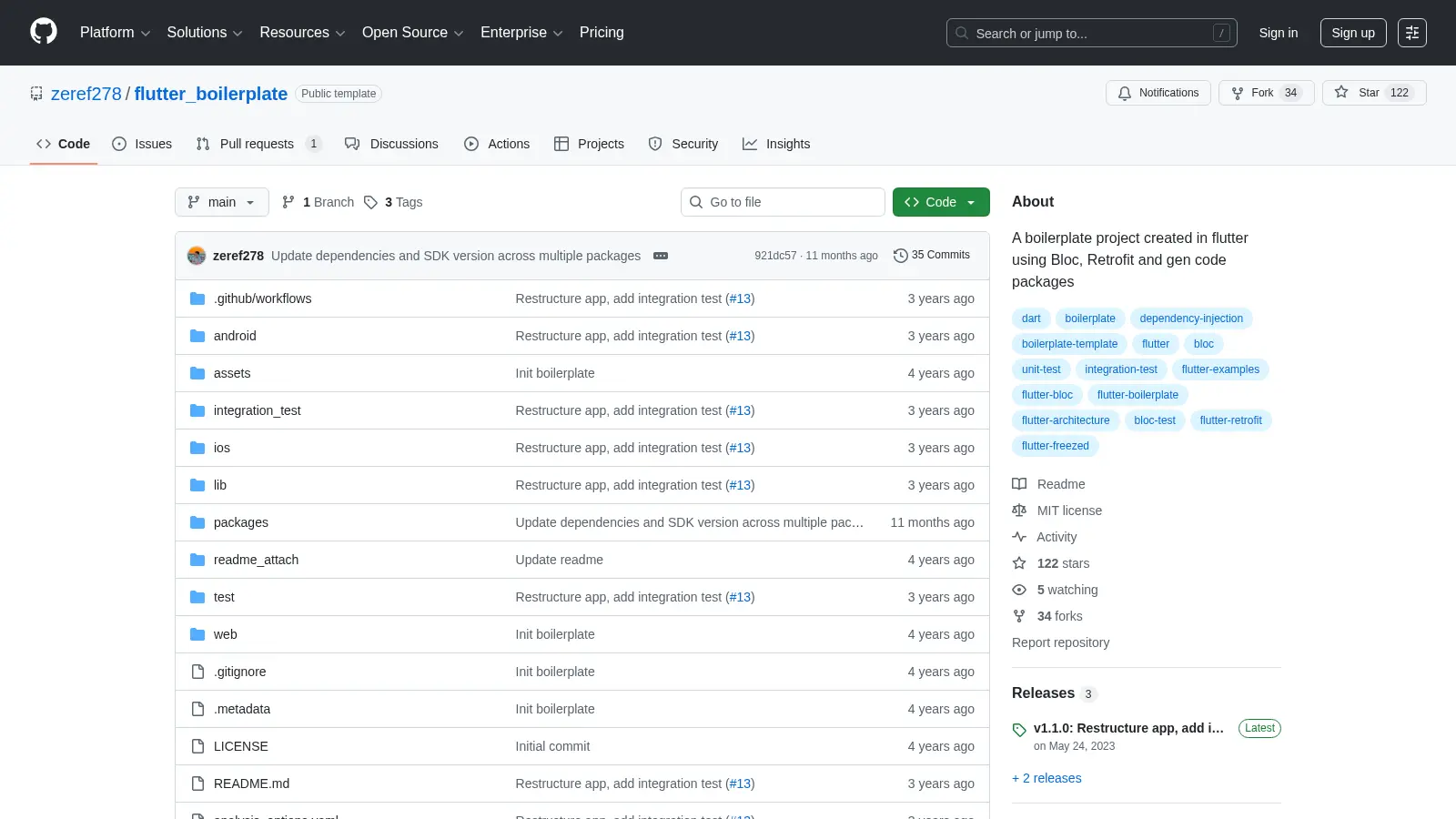View the 34 forks link
Viewport: 1456px width, 819px height.
click(1047, 616)
